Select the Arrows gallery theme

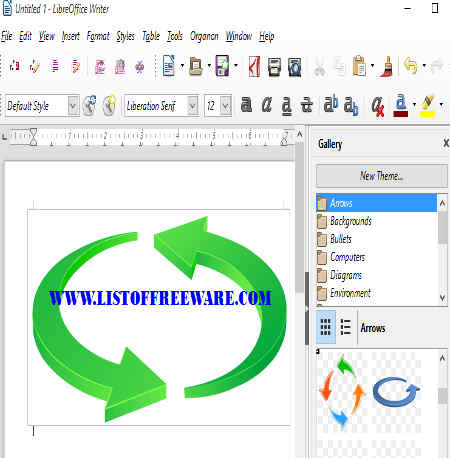tap(376, 203)
